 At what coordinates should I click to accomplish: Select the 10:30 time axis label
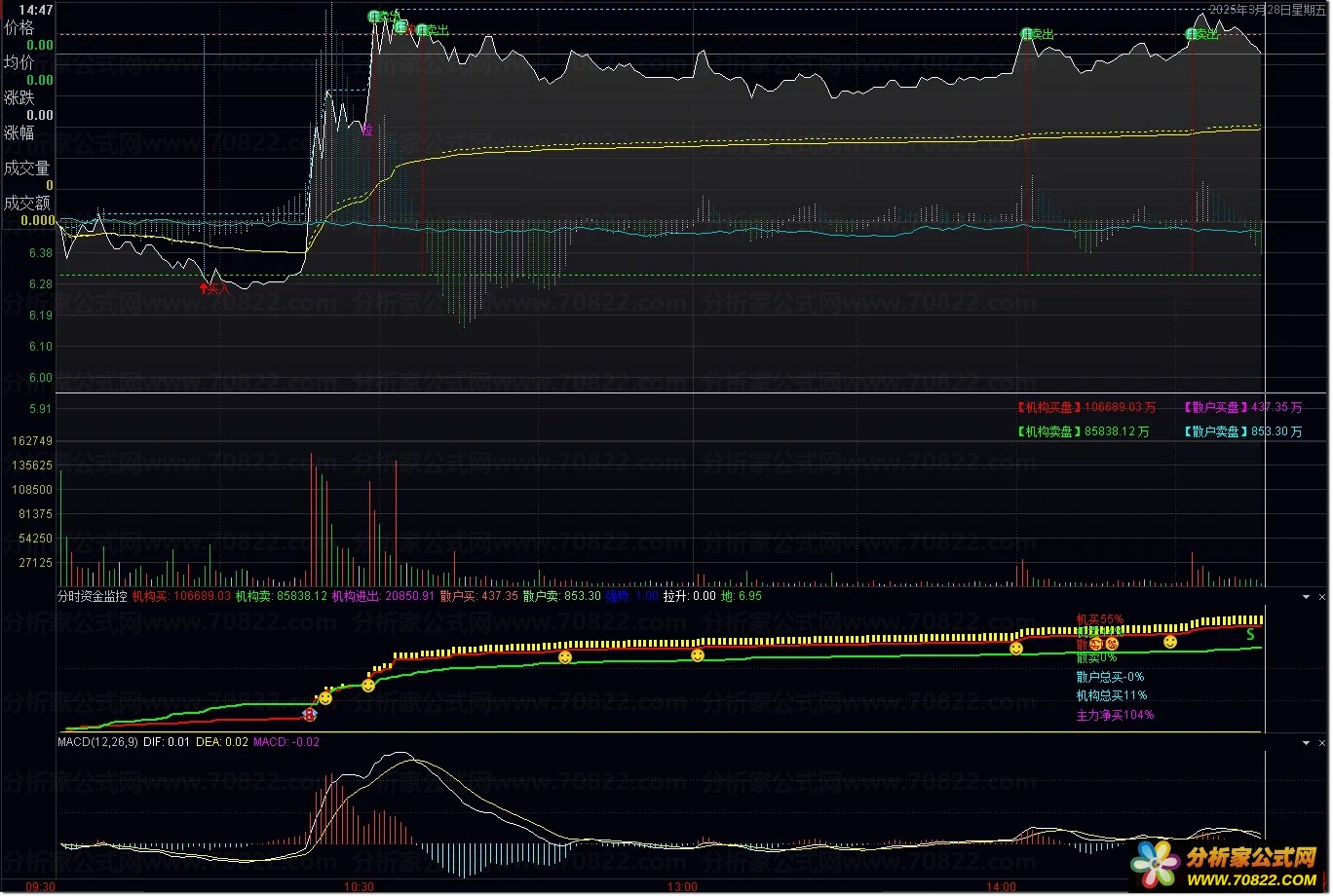point(359,887)
